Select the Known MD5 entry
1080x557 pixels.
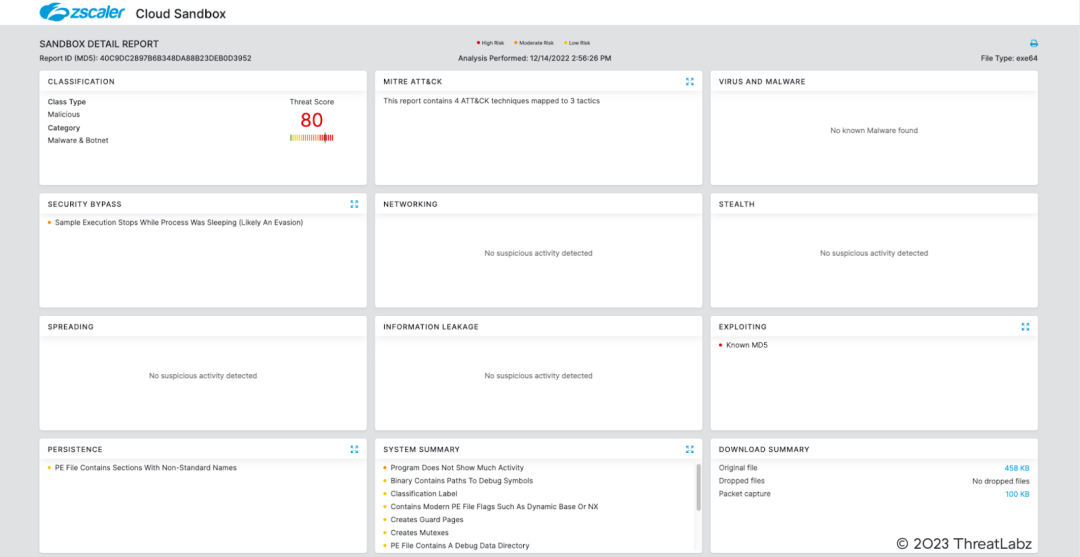click(746, 345)
